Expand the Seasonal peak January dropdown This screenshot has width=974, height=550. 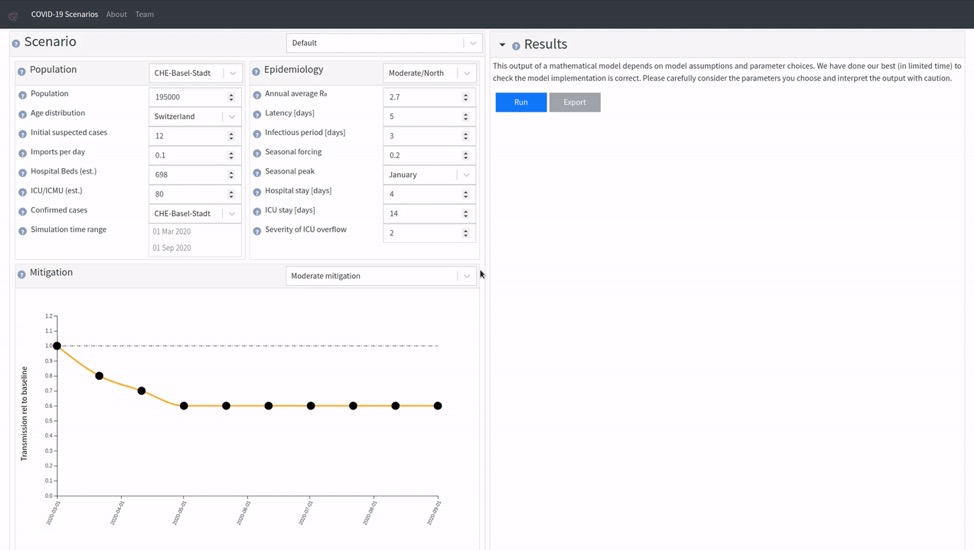(x=429, y=174)
